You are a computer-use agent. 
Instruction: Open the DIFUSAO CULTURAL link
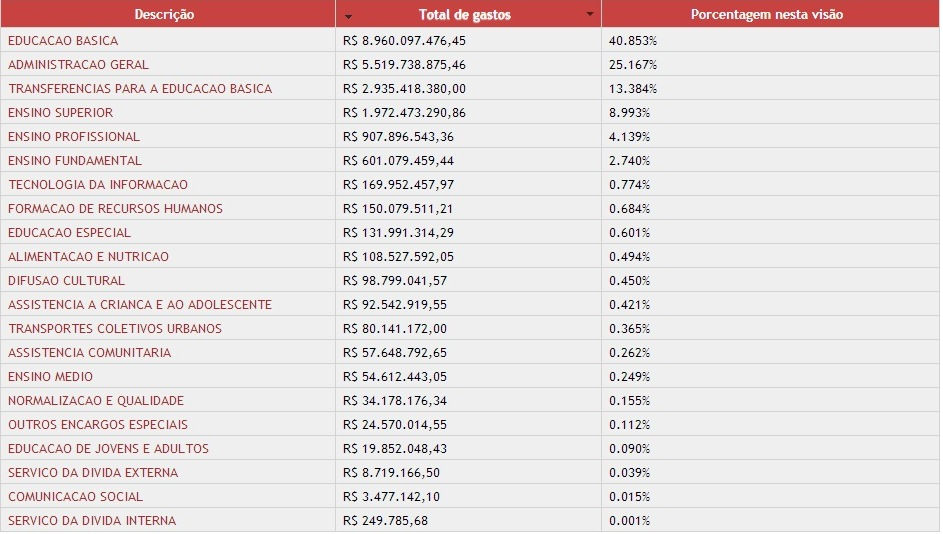66,281
